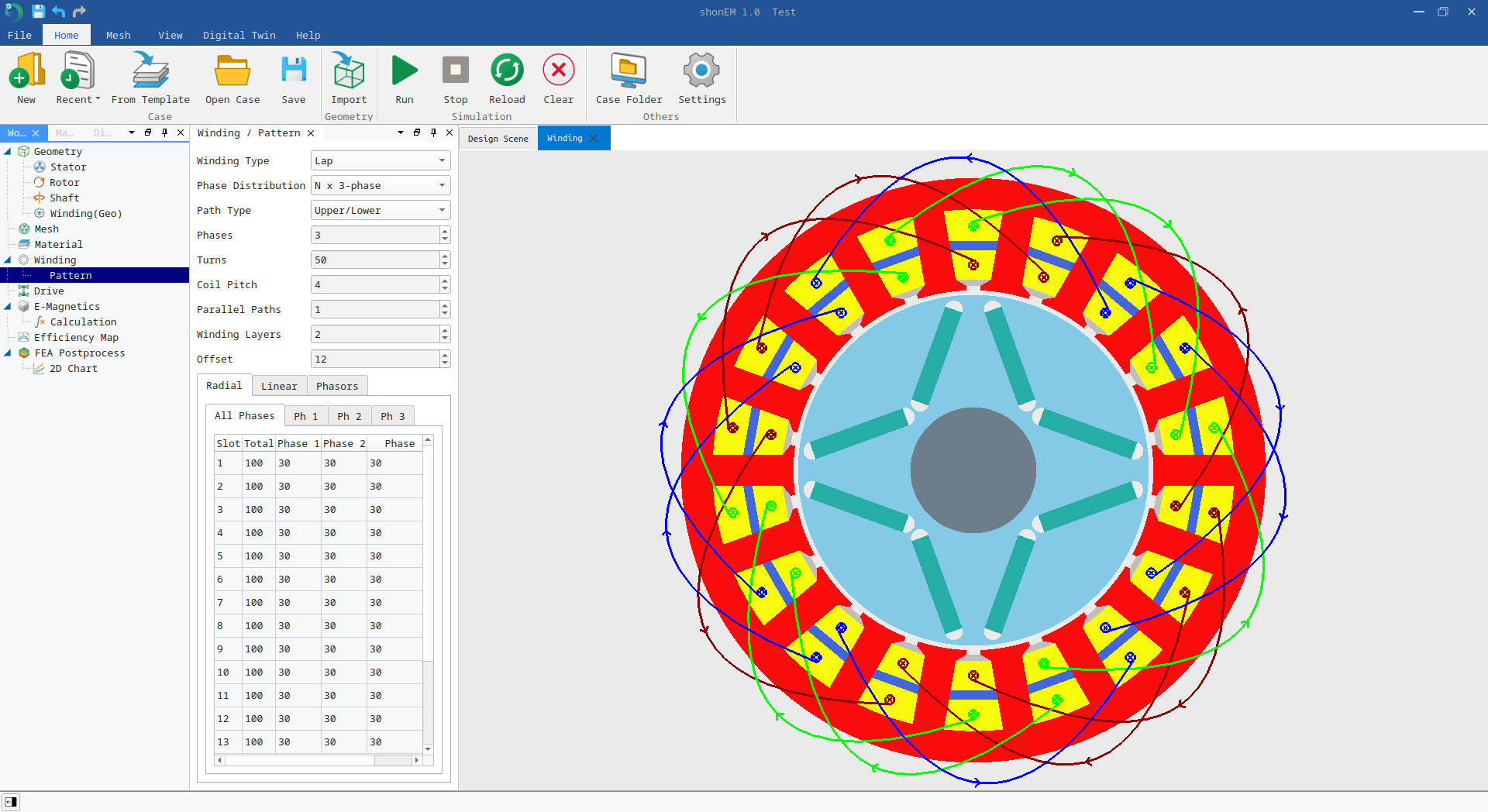1488x812 pixels.
Task: Open the View ribbon tab
Action: click(170, 35)
